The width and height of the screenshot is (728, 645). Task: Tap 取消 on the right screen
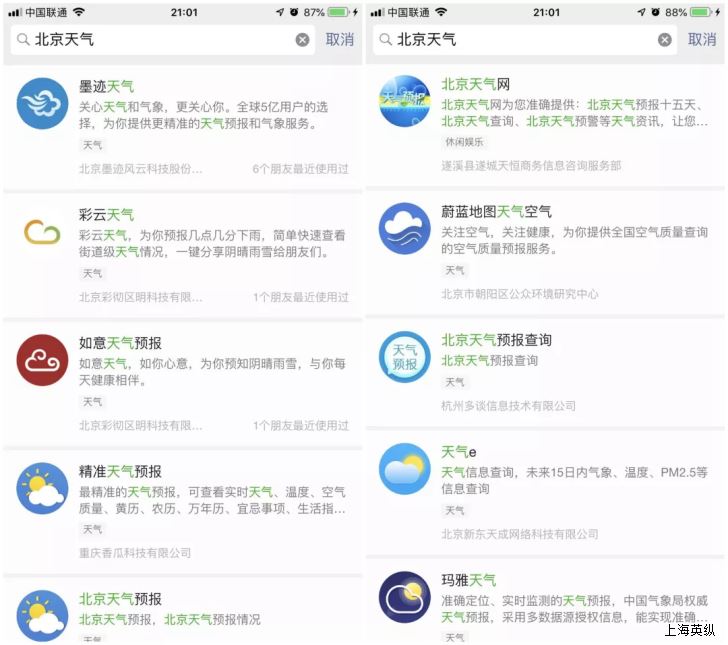[x=702, y=39]
